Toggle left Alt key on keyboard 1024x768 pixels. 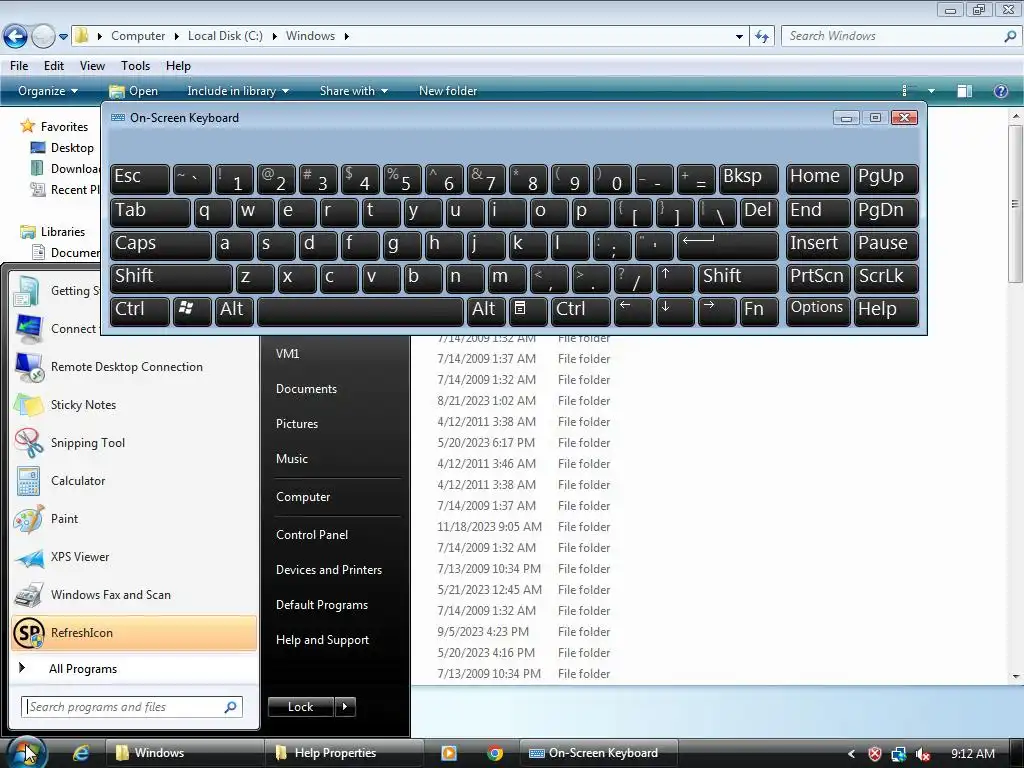(x=234, y=311)
